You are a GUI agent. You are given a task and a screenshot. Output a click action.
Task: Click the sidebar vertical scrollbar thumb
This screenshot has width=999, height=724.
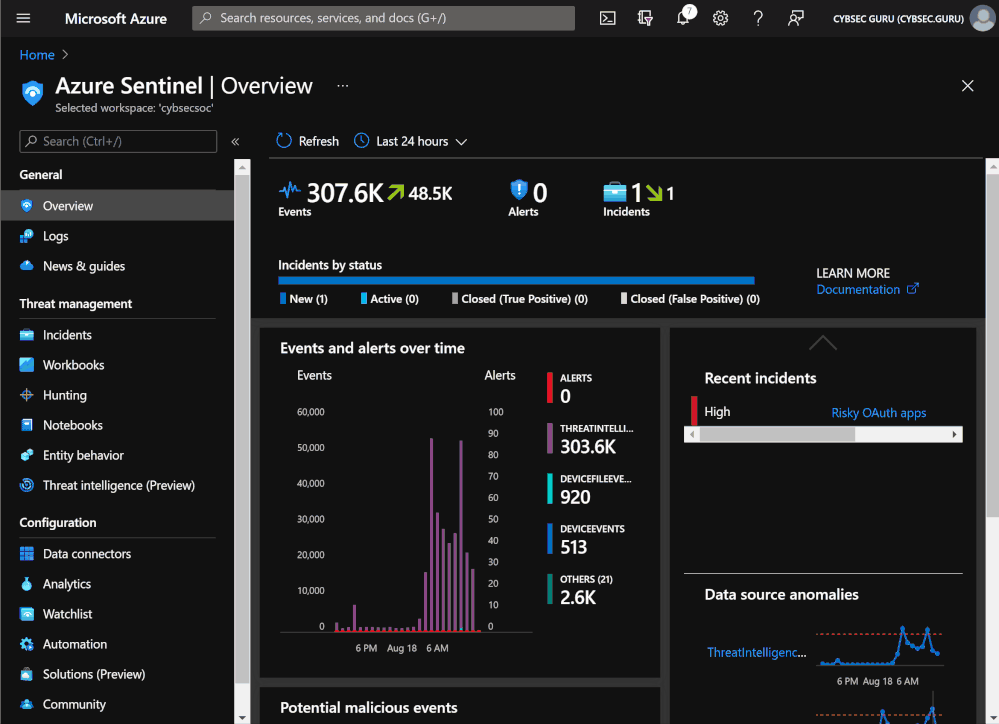[242, 430]
